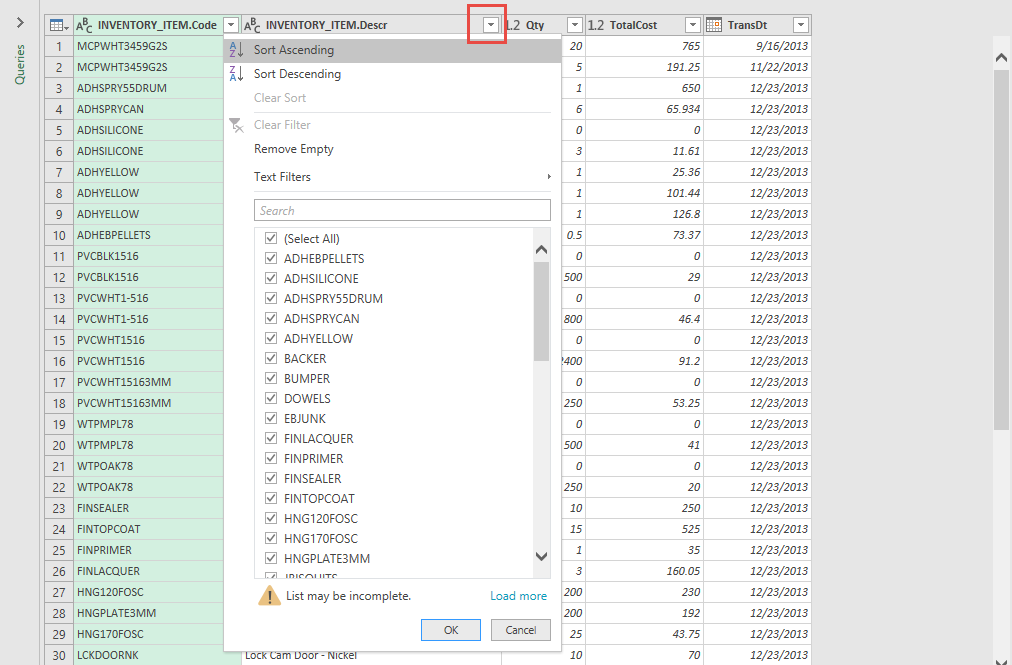Uncheck the FINLACQUER checkbox
1012x665 pixels.
coord(271,439)
